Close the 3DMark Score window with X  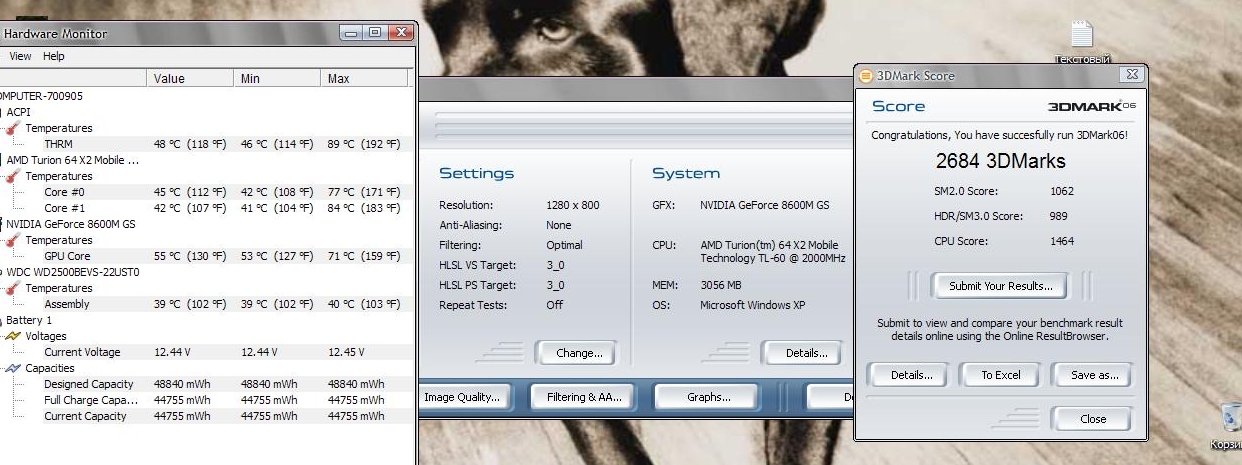tap(1131, 75)
